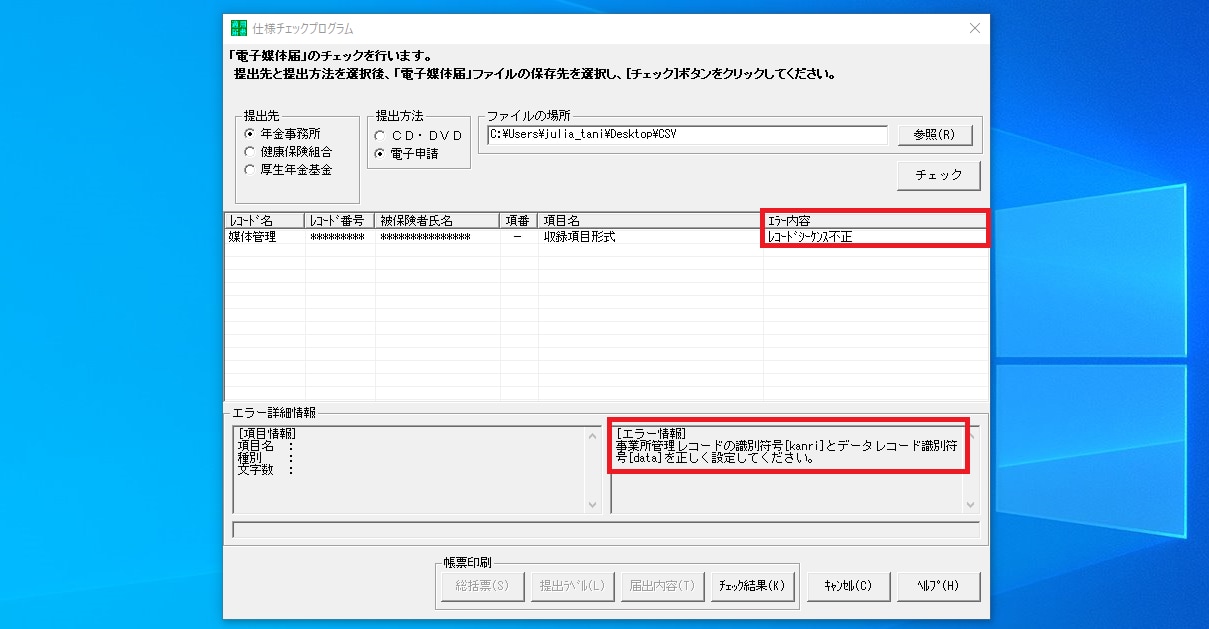Screen dimensions: 1209x629
Task: Click the 被保険者氏名 column header
Action: click(436, 220)
